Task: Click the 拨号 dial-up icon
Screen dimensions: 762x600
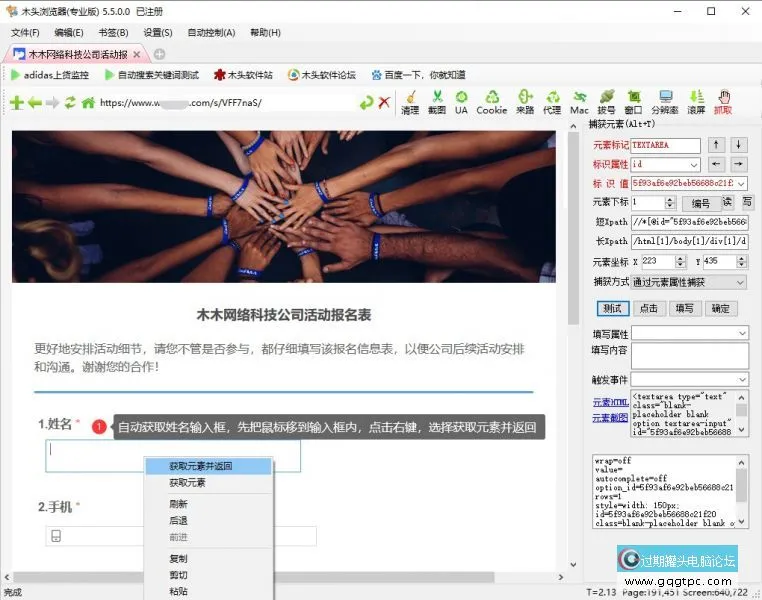Action: click(606, 103)
